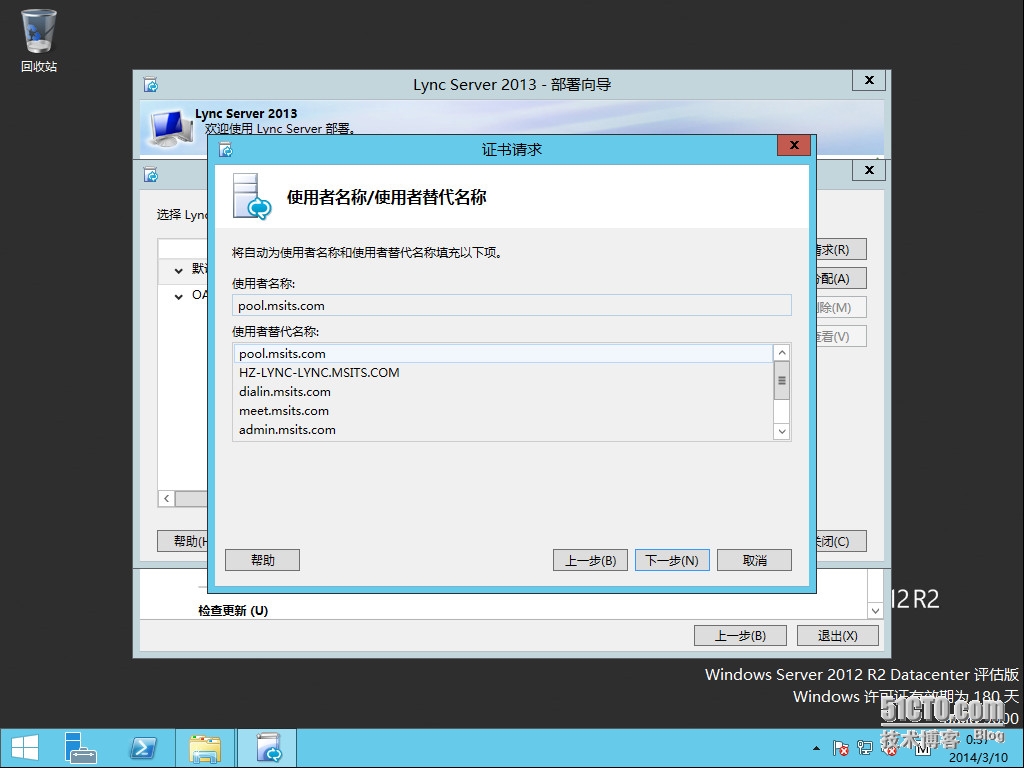The height and width of the screenshot is (768, 1024).
Task: Click the Windows Start button
Action: click(x=25, y=748)
